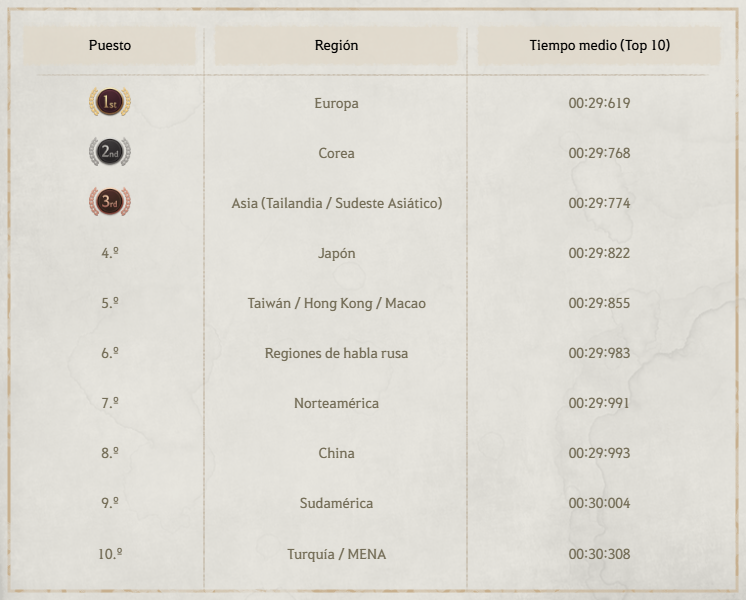Click Taiwán / Hong Kong / Macao entry
This screenshot has height=600, width=746.
[x=336, y=303]
